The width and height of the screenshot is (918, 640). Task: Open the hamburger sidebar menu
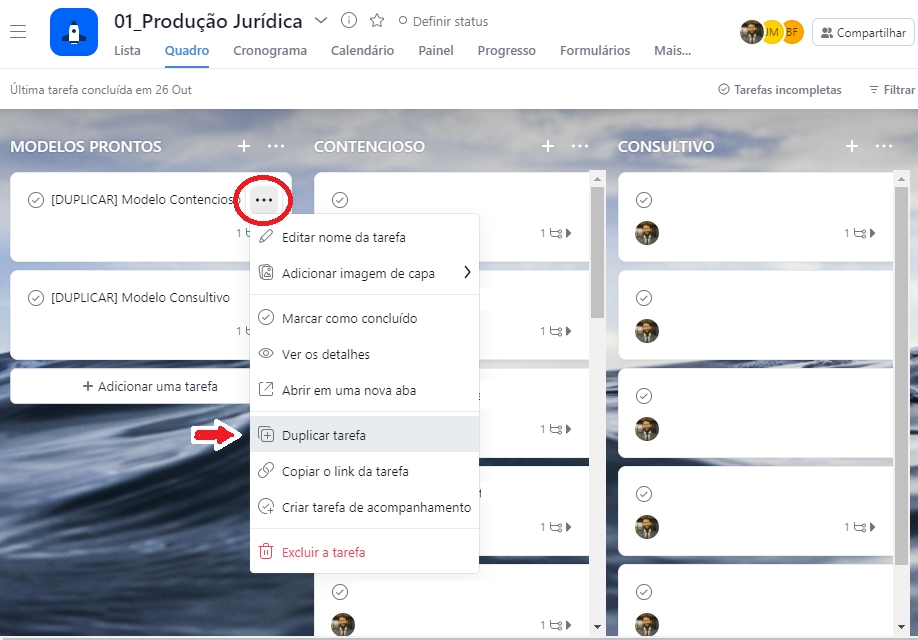(18, 32)
